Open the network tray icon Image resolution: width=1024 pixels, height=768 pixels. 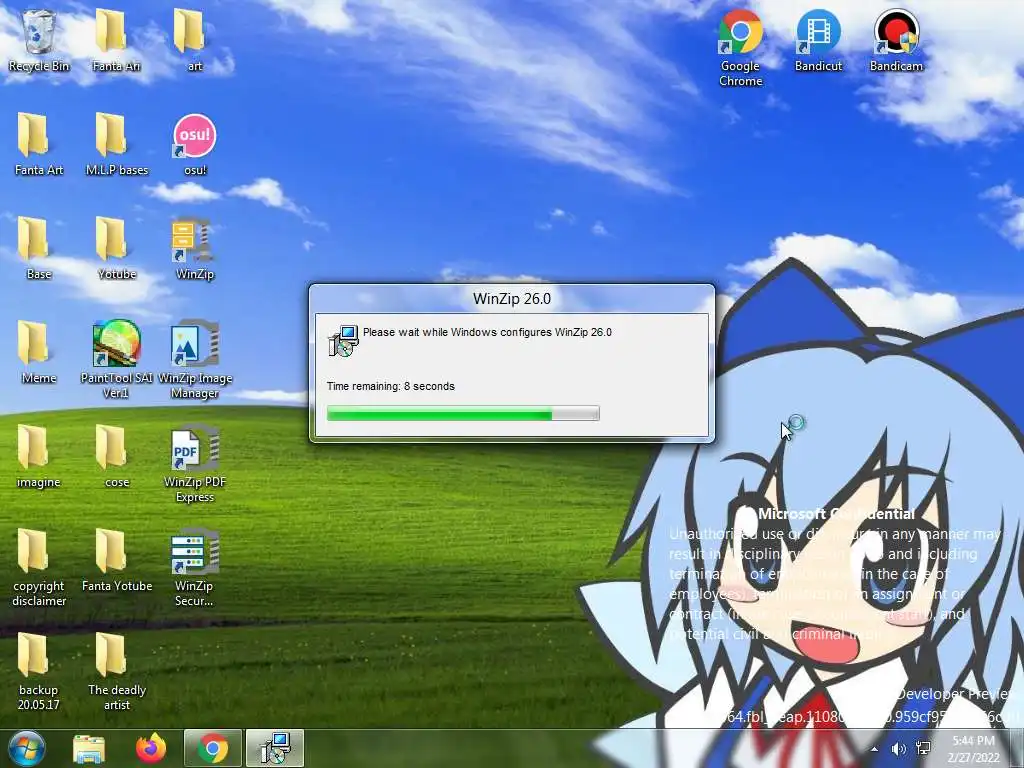click(x=923, y=748)
